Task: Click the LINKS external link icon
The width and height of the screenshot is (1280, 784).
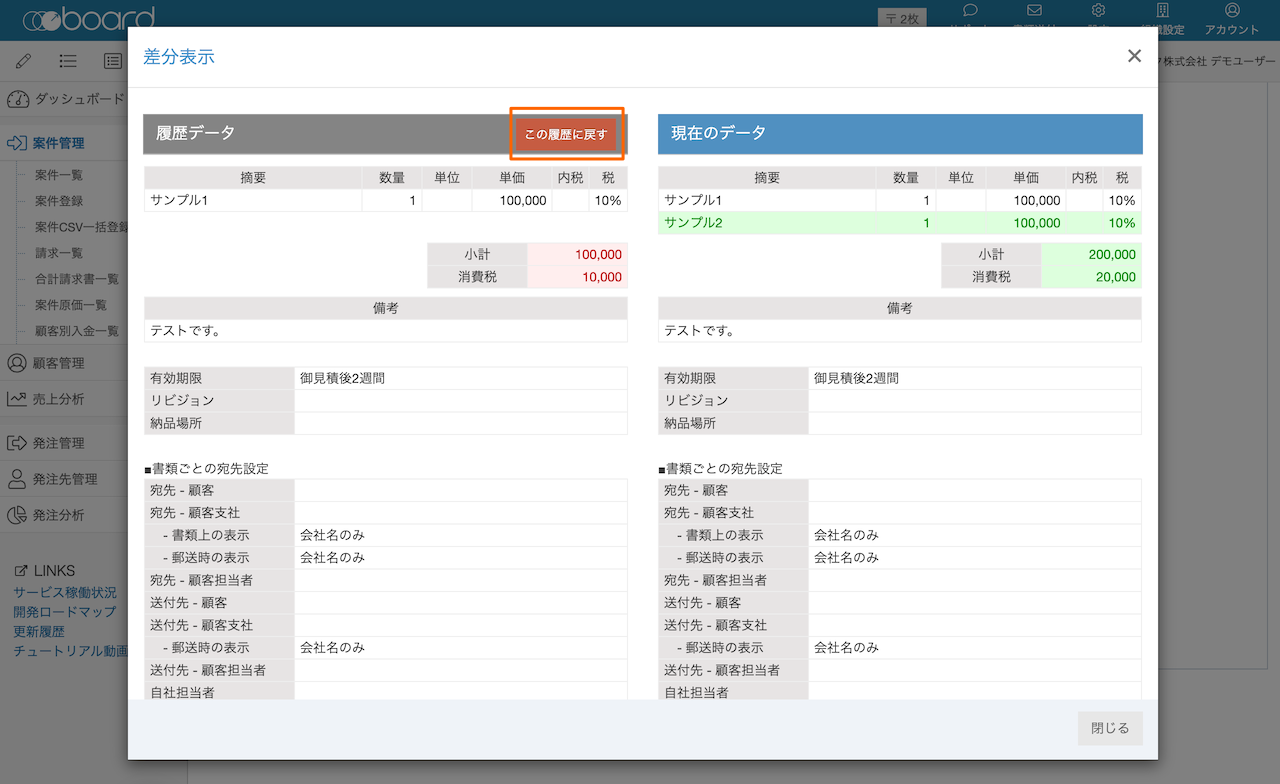Action: [x=21, y=571]
